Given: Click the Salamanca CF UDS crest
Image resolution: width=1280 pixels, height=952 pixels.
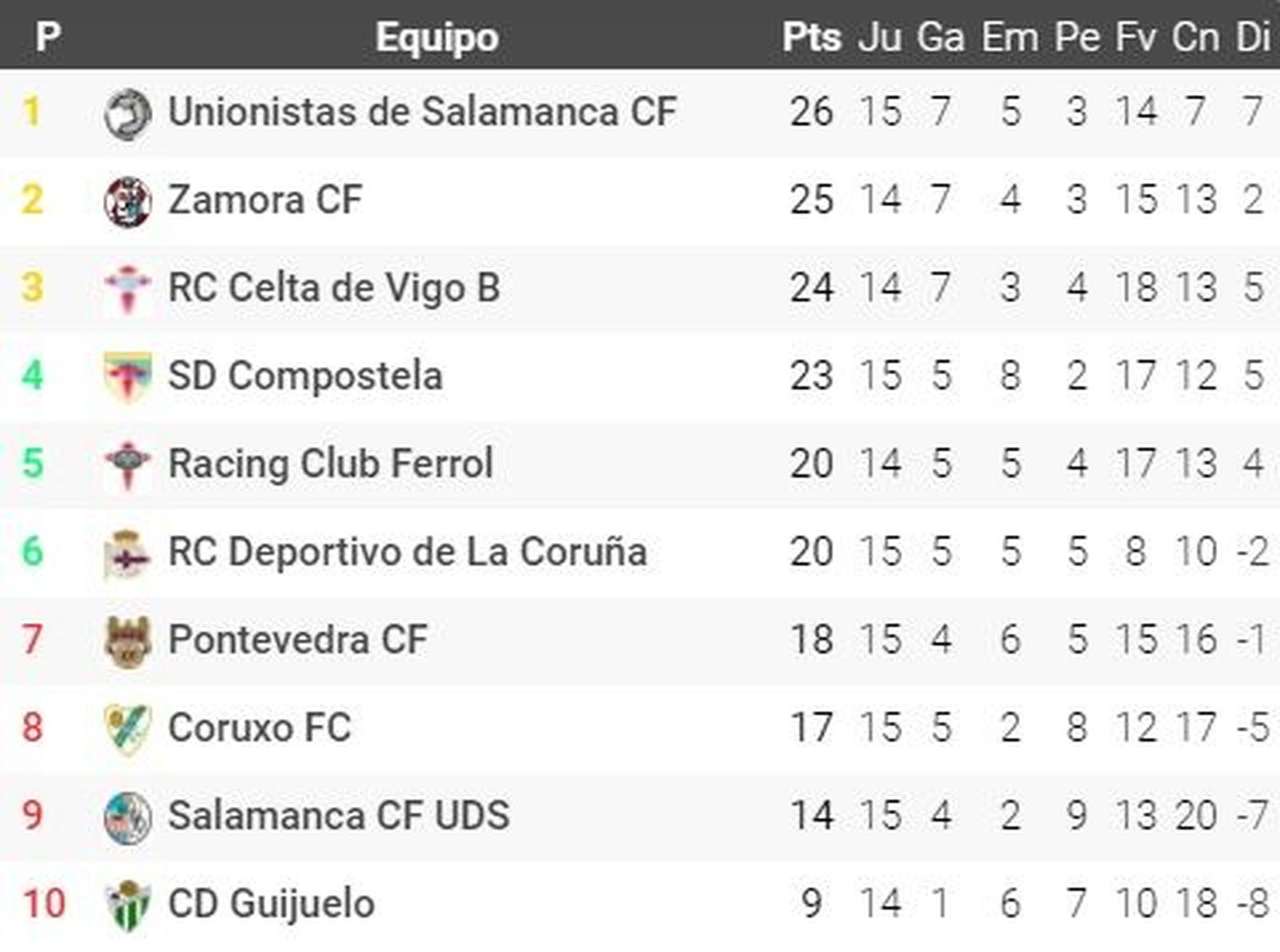Looking at the screenshot, I should [x=127, y=817].
